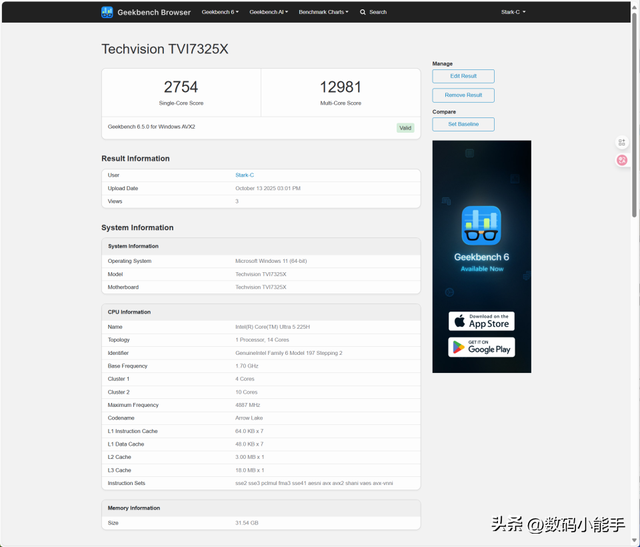640x547 pixels.
Task: Click the multi-core score 12981
Action: pyautogui.click(x=340, y=87)
